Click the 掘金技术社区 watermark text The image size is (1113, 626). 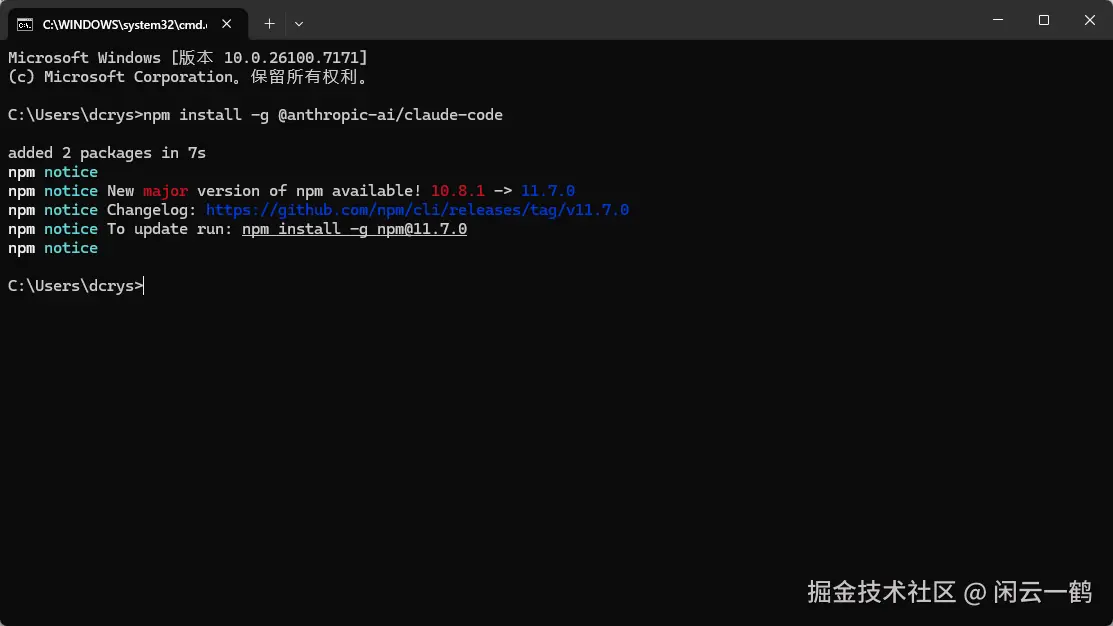pos(881,592)
